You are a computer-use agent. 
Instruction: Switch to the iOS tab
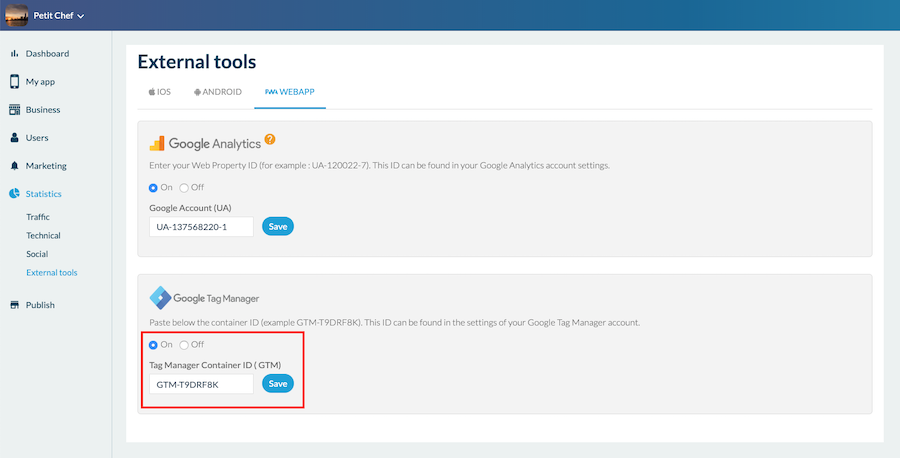click(x=160, y=91)
